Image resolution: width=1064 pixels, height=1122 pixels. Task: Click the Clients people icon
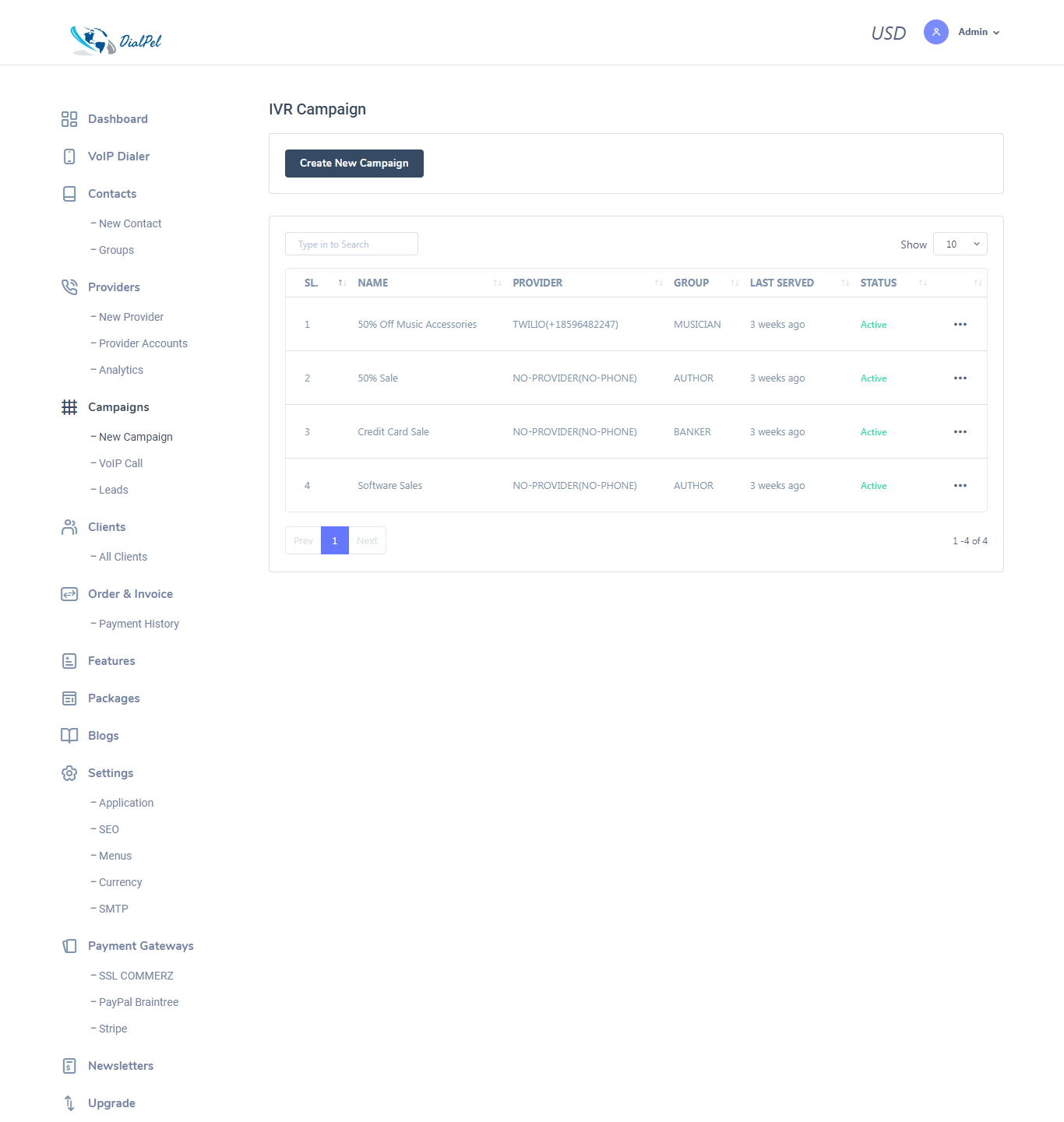click(69, 527)
